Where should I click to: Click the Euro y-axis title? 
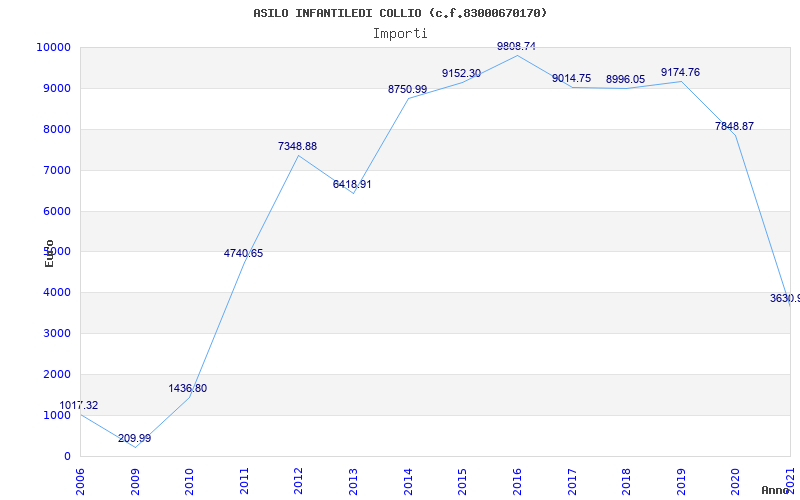point(49,253)
